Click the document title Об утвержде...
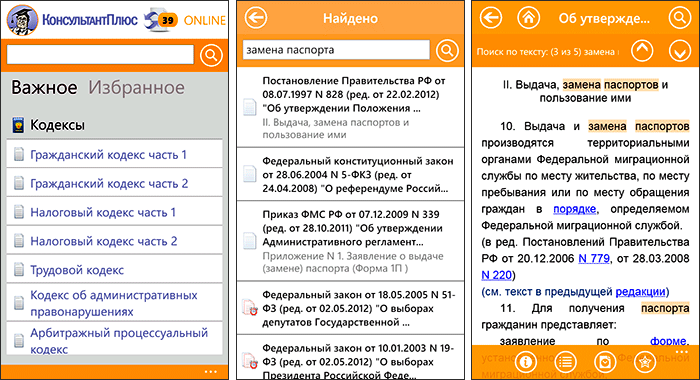Screen dimensions: 700x380 tap(604, 18)
